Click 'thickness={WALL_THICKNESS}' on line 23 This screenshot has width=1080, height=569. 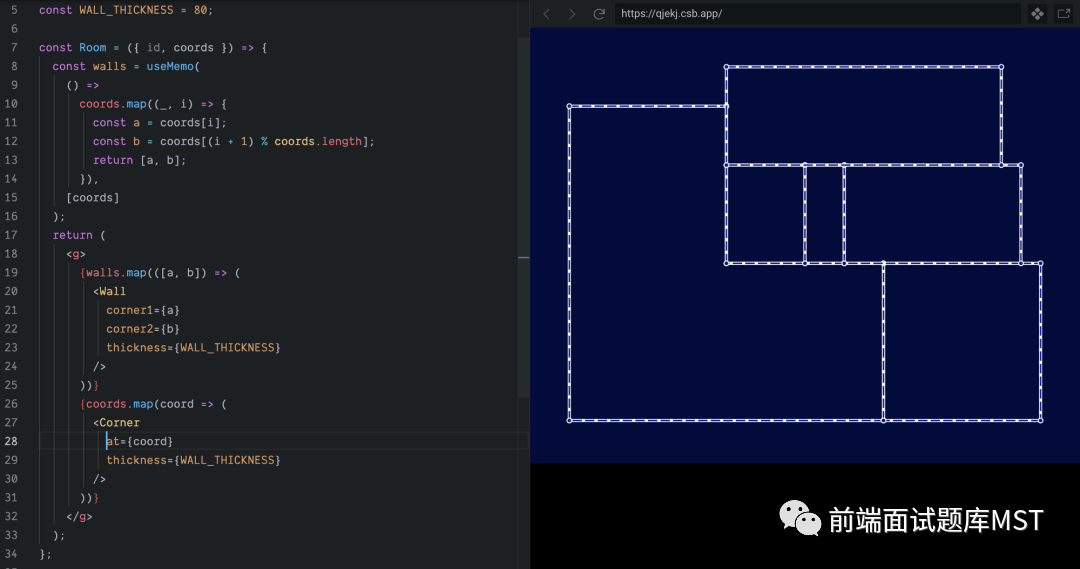coord(194,348)
